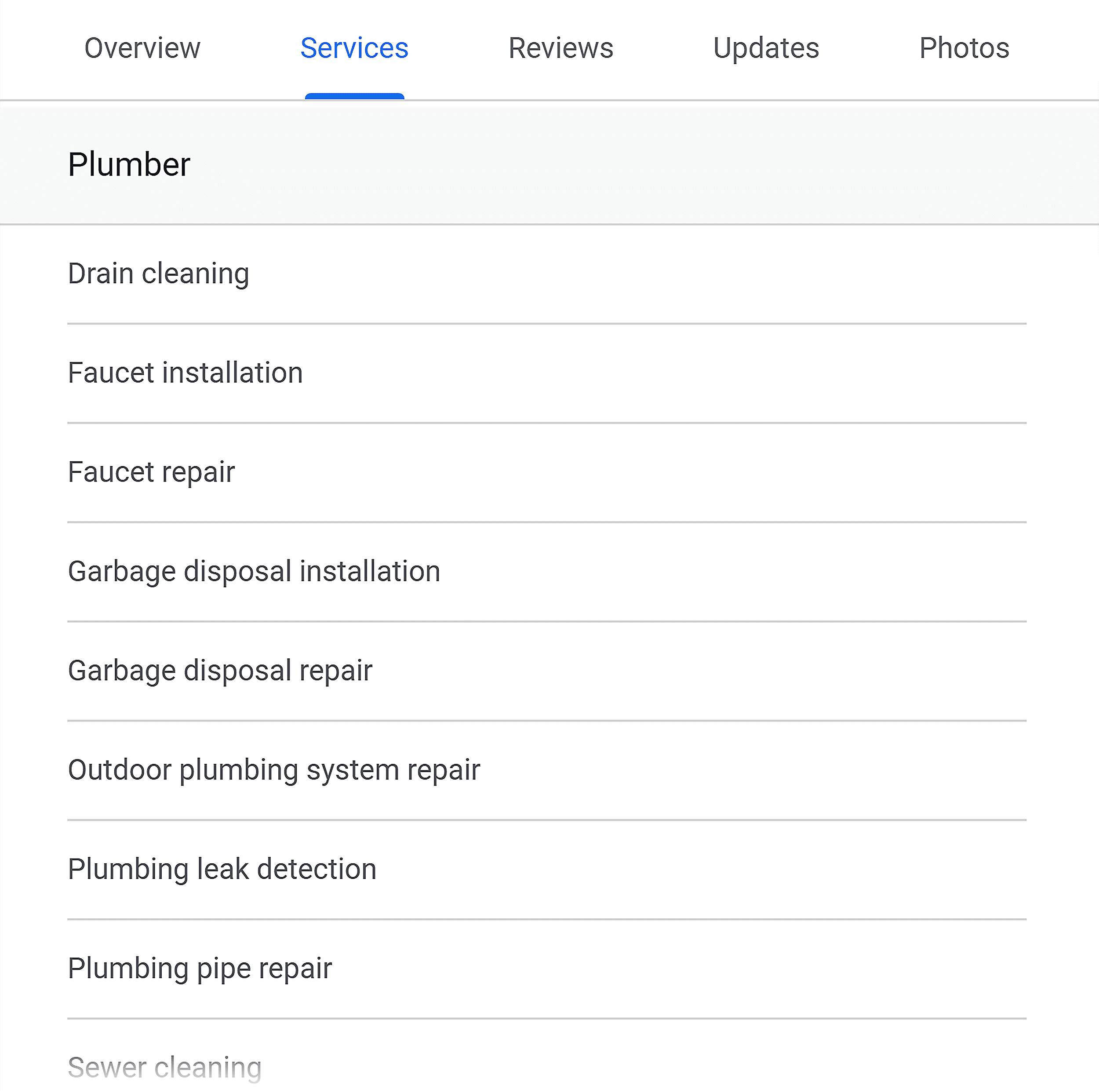This screenshot has height=1092, width=1099.
Task: Open Garbage disposal installation service
Action: 254,571
